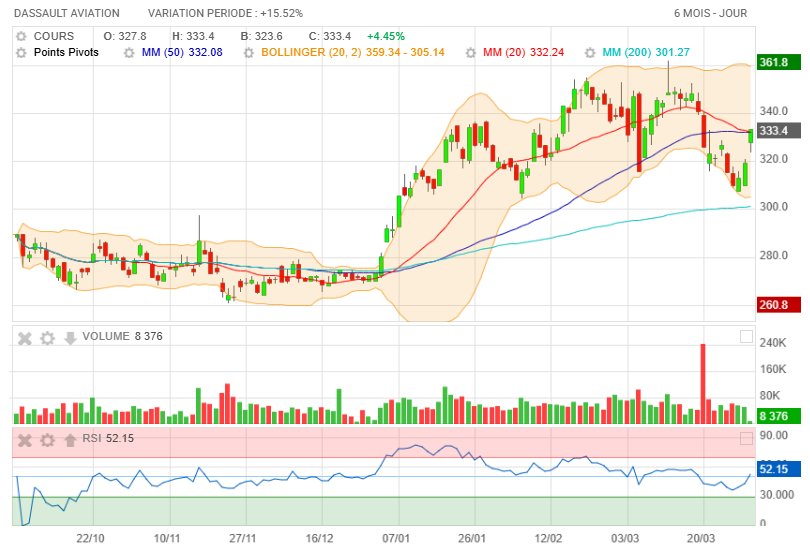The image size is (810, 552).
Task: Open the VOLUME panel settings gear
Action: tap(48, 338)
